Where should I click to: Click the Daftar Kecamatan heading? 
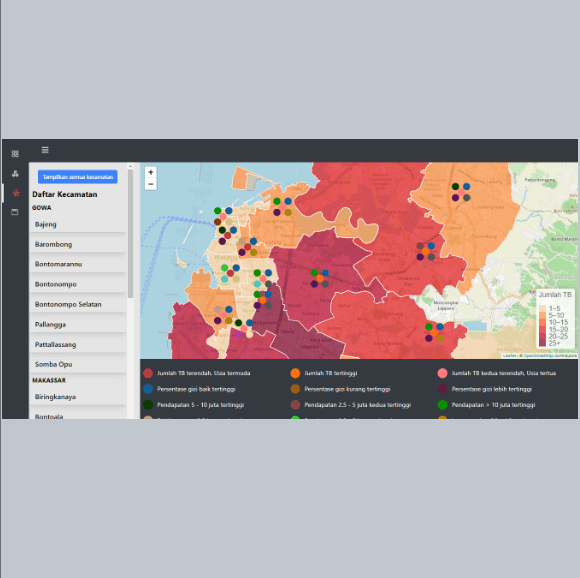click(x=65, y=195)
